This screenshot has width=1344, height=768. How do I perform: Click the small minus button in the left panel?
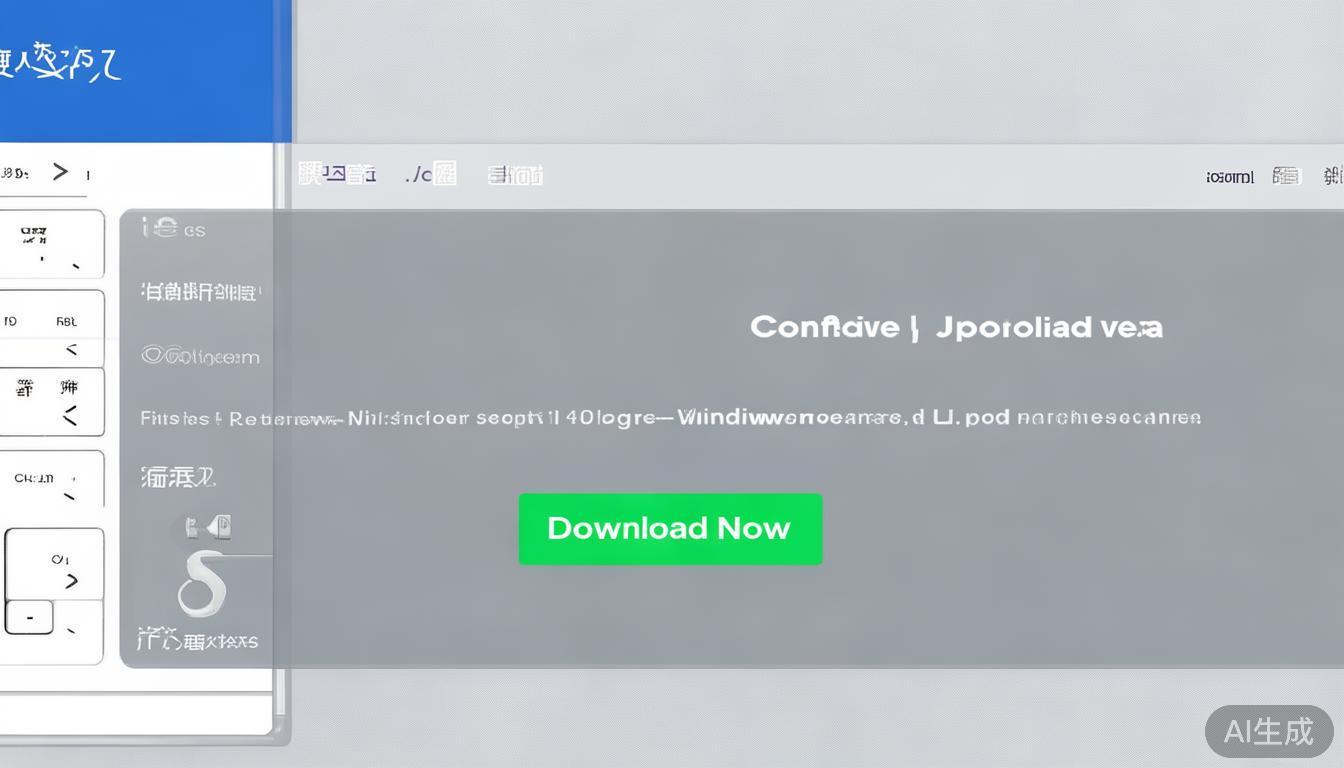[29, 618]
